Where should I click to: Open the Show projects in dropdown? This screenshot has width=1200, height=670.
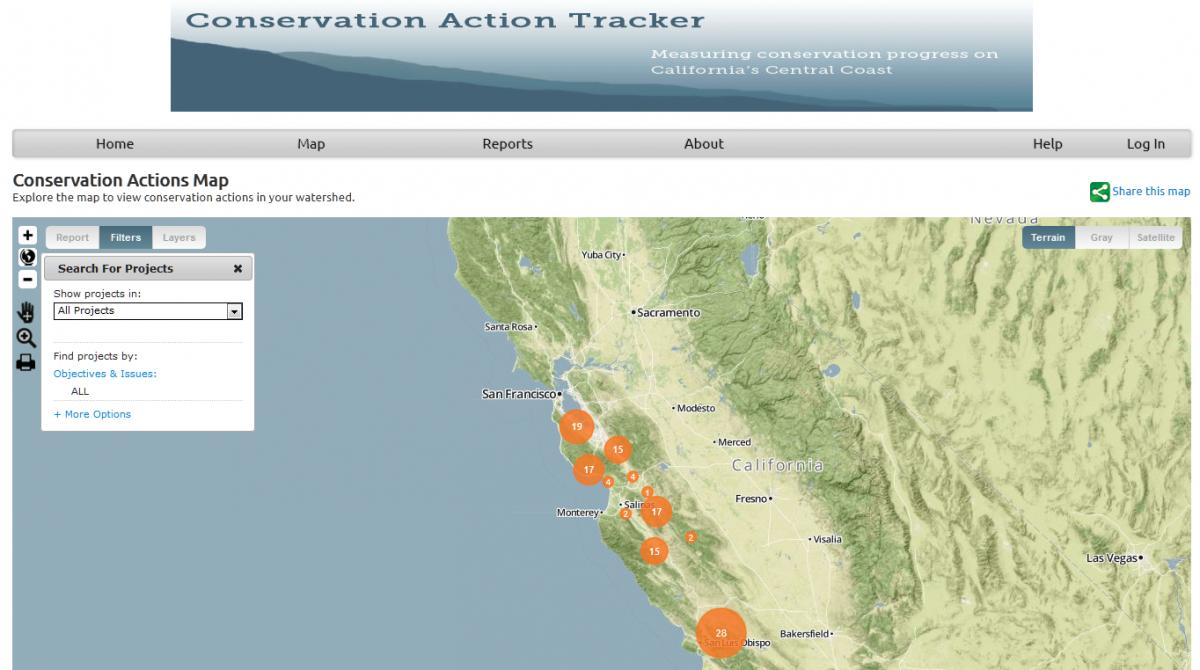point(148,311)
